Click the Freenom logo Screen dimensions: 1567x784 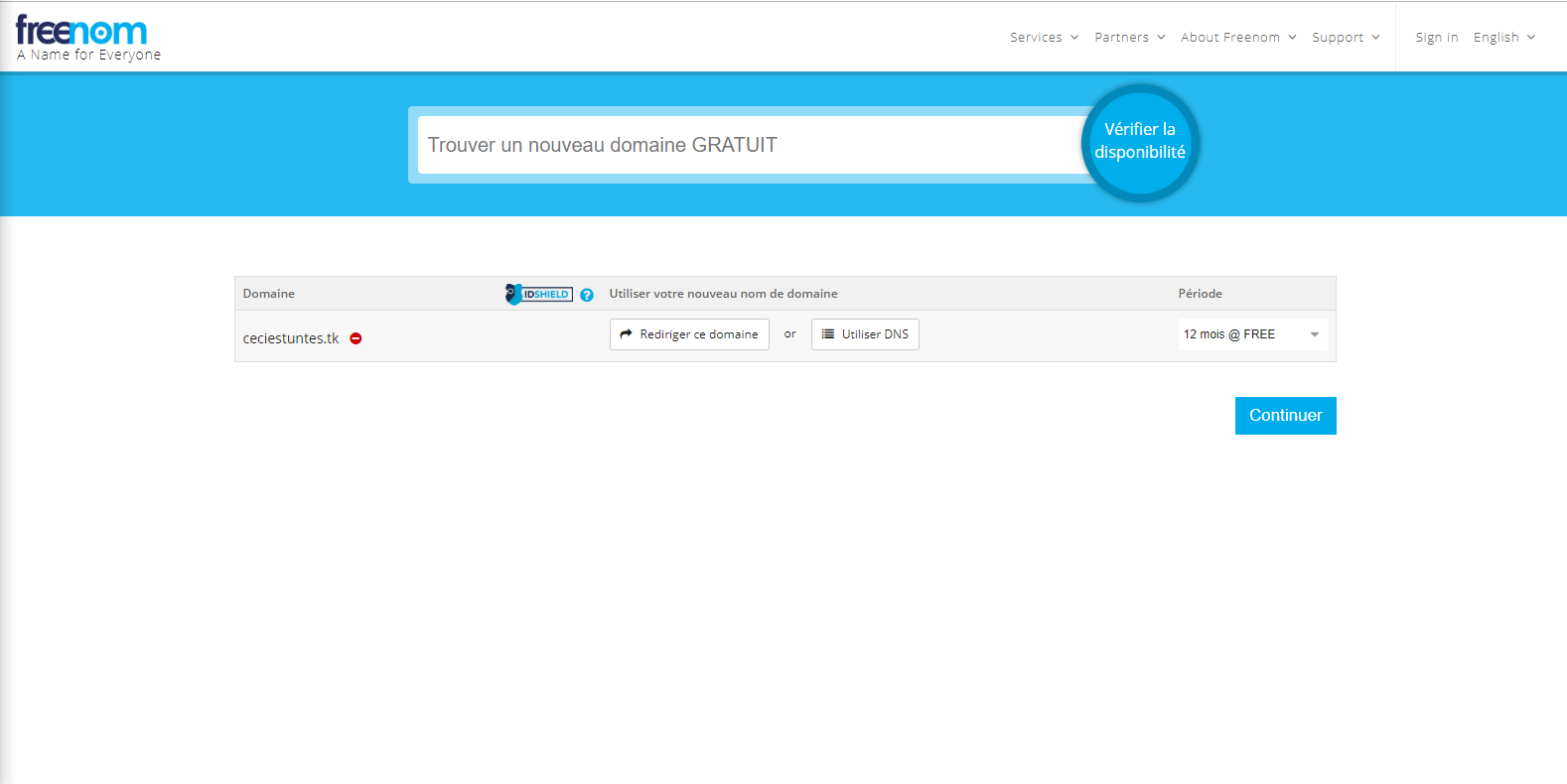tap(81, 31)
